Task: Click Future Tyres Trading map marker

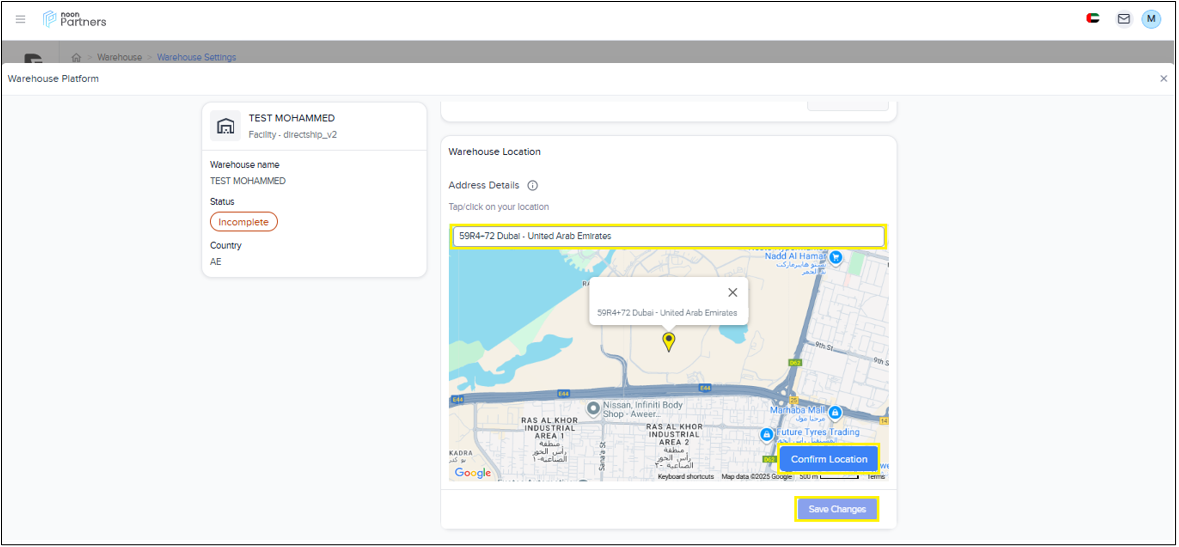Action: [x=766, y=435]
